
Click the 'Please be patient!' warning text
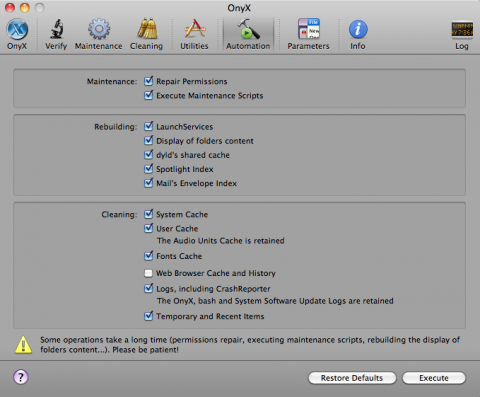click(145, 350)
